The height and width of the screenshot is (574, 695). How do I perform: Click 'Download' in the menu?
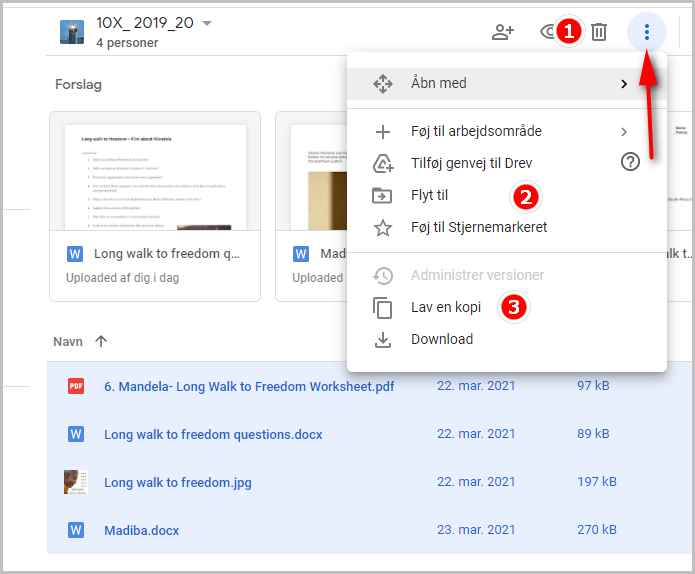coord(507,339)
